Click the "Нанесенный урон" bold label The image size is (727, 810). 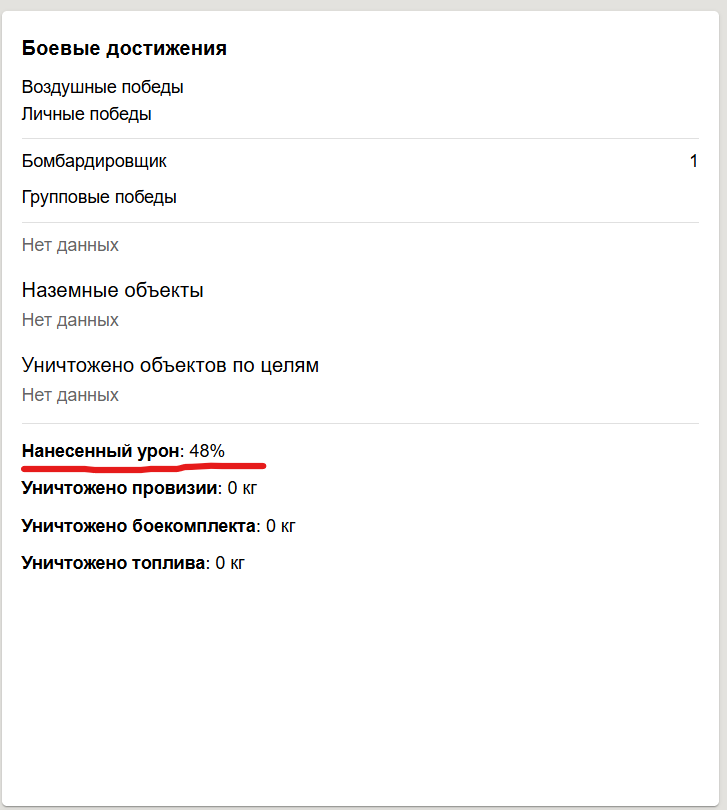point(101,451)
